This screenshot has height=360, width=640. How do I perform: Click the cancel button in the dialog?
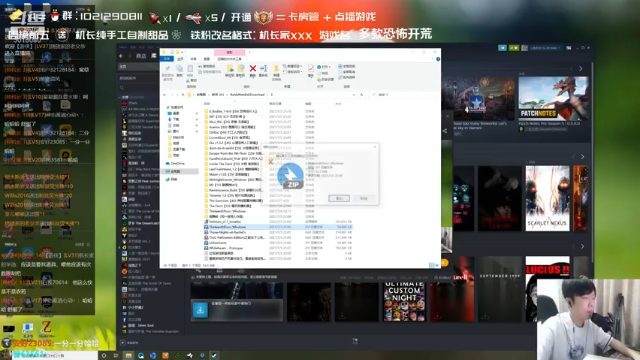364,198
